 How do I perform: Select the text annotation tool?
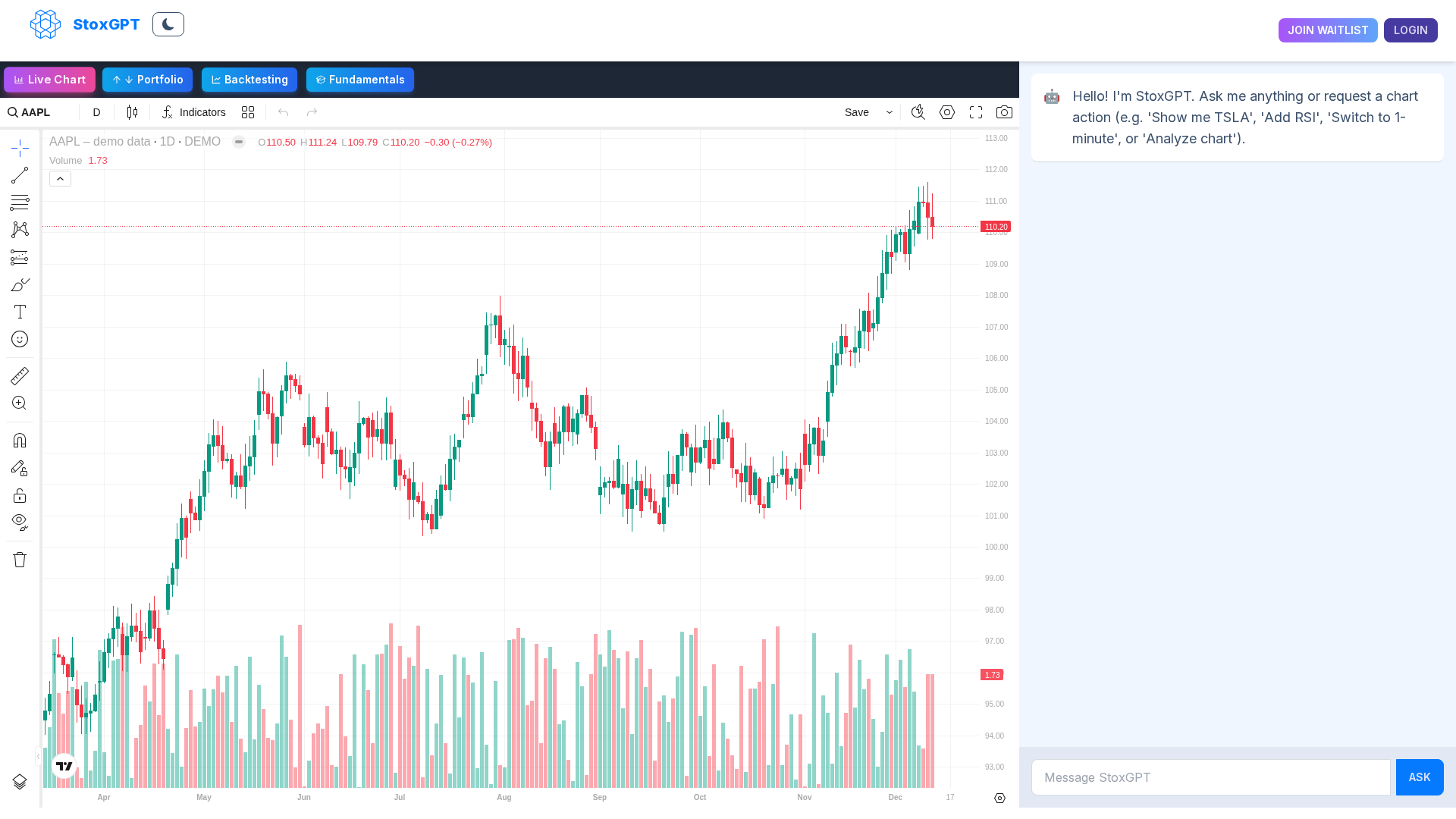coord(20,312)
